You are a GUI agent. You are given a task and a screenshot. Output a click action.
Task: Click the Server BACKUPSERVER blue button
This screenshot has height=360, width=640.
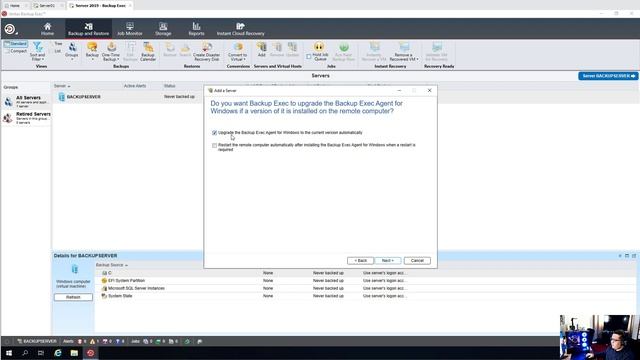coord(608,76)
